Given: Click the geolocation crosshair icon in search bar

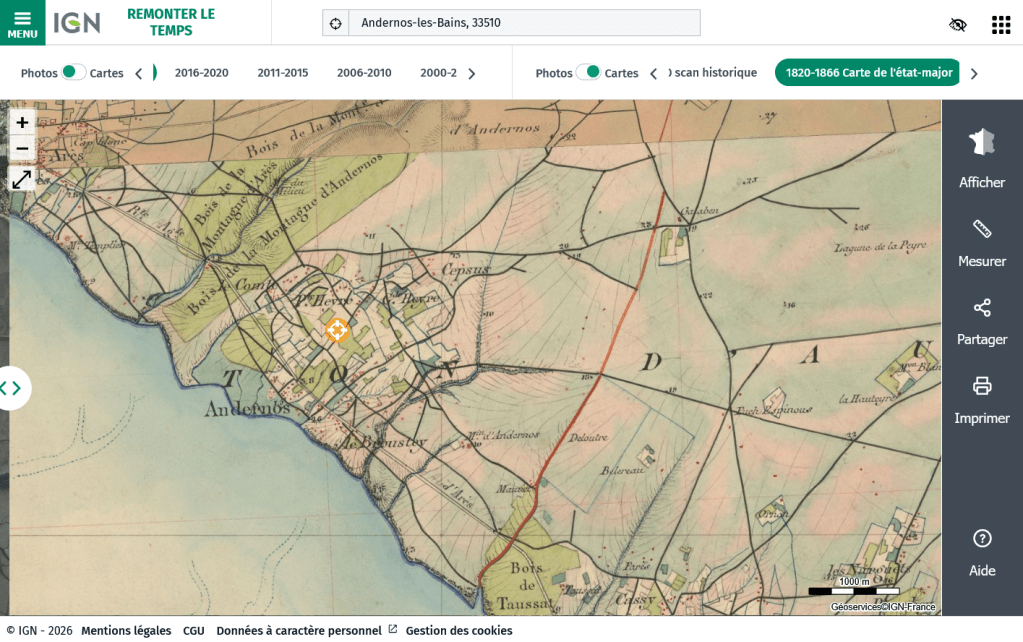Looking at the screenshot, I should (x=336, y=23).
